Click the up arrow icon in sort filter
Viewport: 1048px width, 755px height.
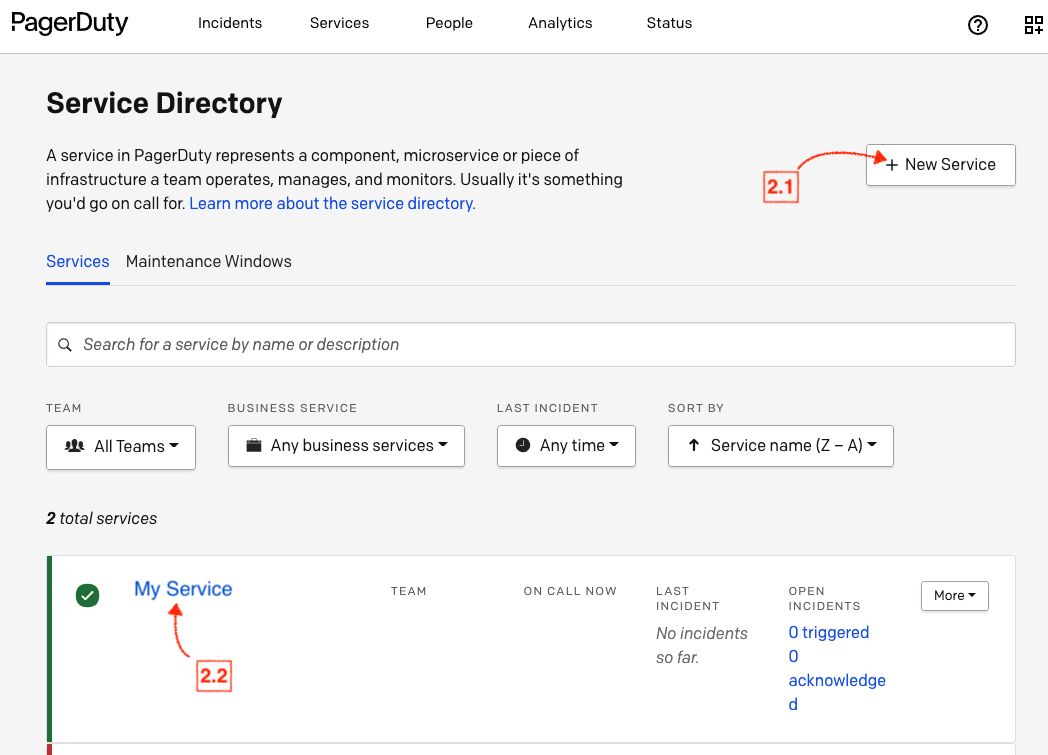[x=694, y=445]
